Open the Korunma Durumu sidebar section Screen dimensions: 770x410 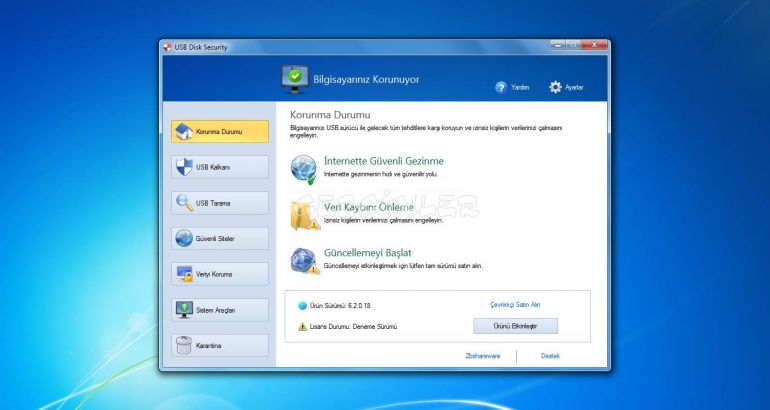click(220, 132)
